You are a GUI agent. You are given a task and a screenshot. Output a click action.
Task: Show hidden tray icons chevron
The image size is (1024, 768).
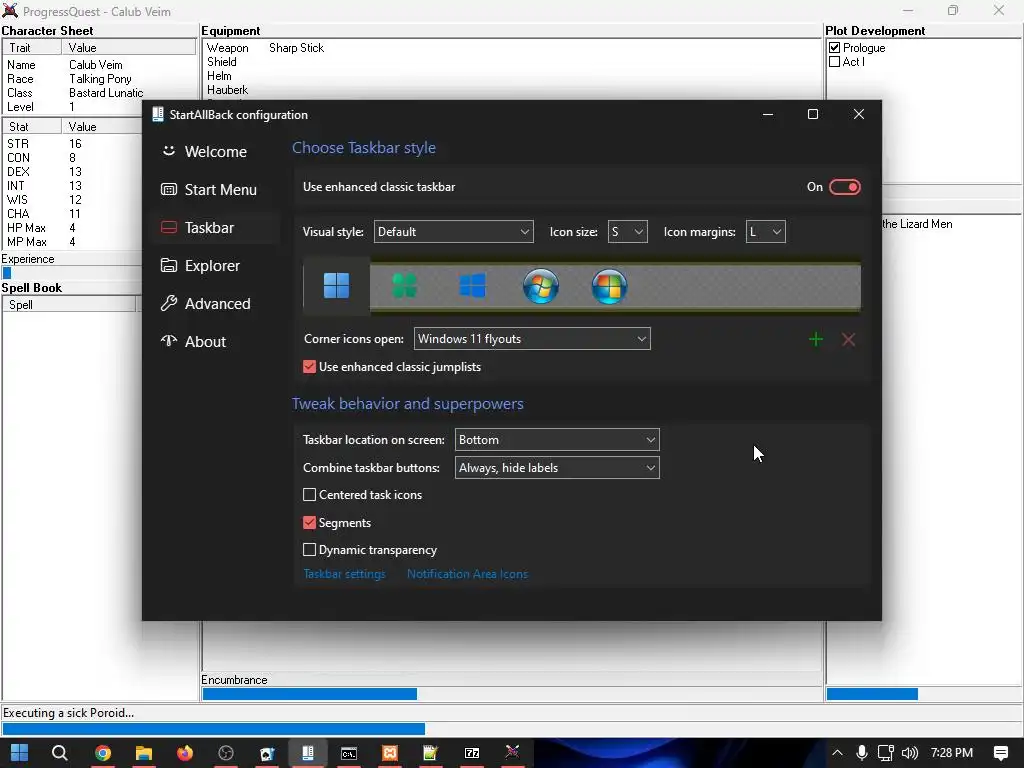coord(837,753)
